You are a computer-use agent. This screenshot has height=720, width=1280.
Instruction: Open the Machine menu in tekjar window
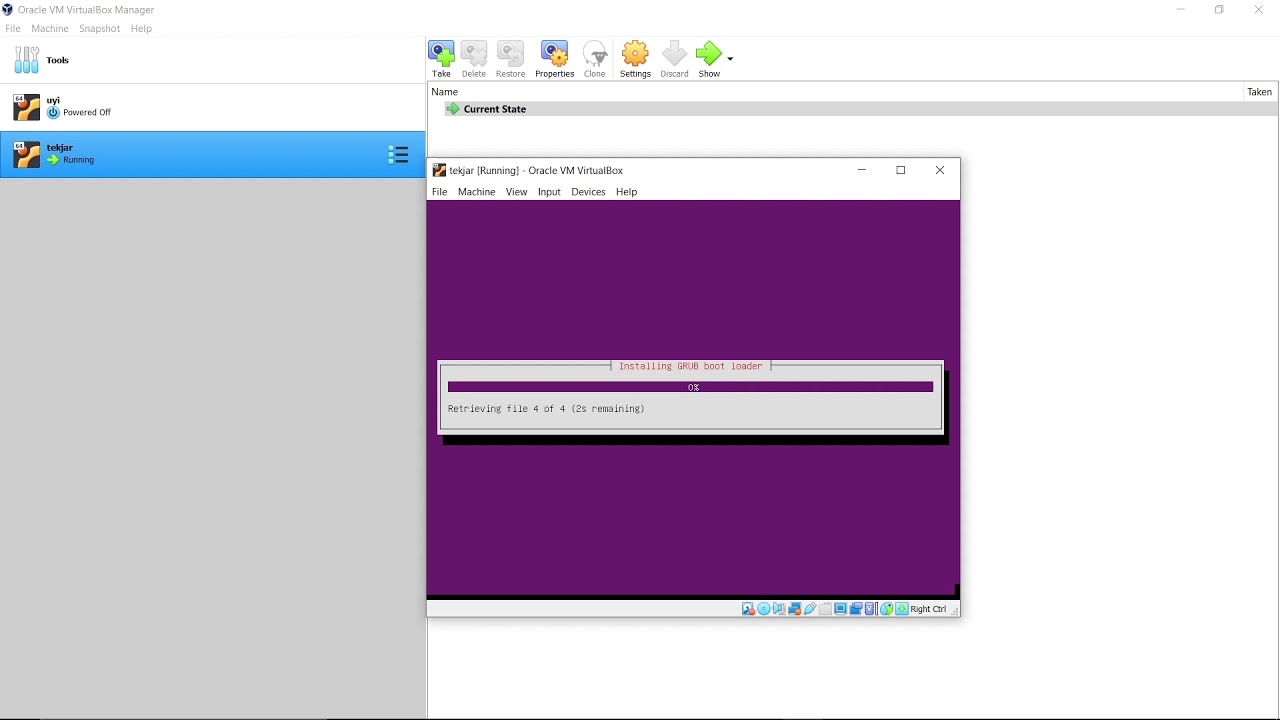[x=477, y=192]
